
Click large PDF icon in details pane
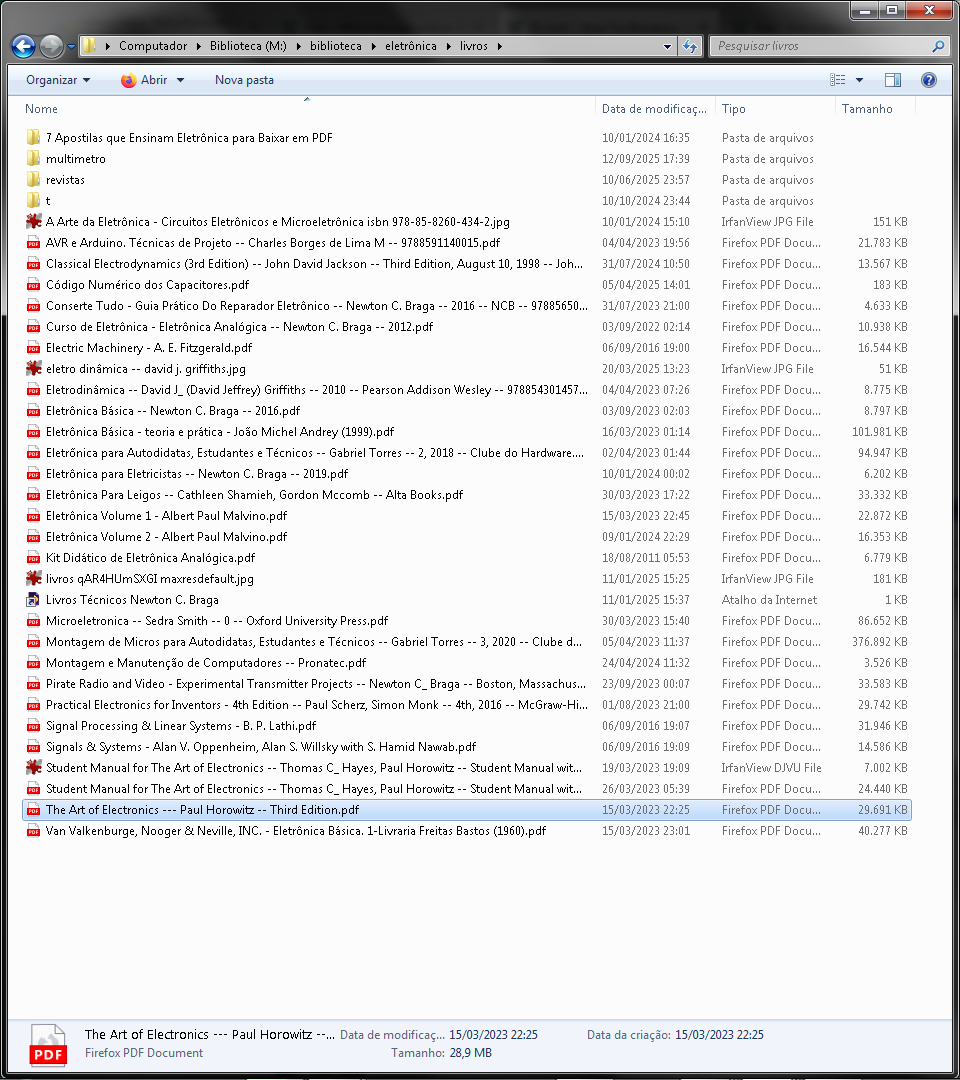[48, 1044]
